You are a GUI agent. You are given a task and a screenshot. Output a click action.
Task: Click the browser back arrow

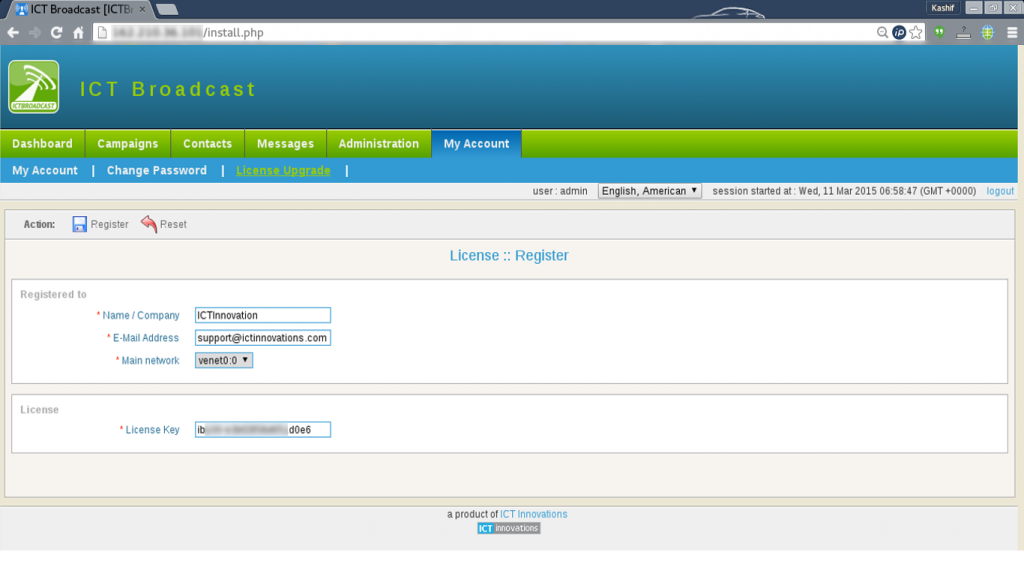click(x=13, y=33)
